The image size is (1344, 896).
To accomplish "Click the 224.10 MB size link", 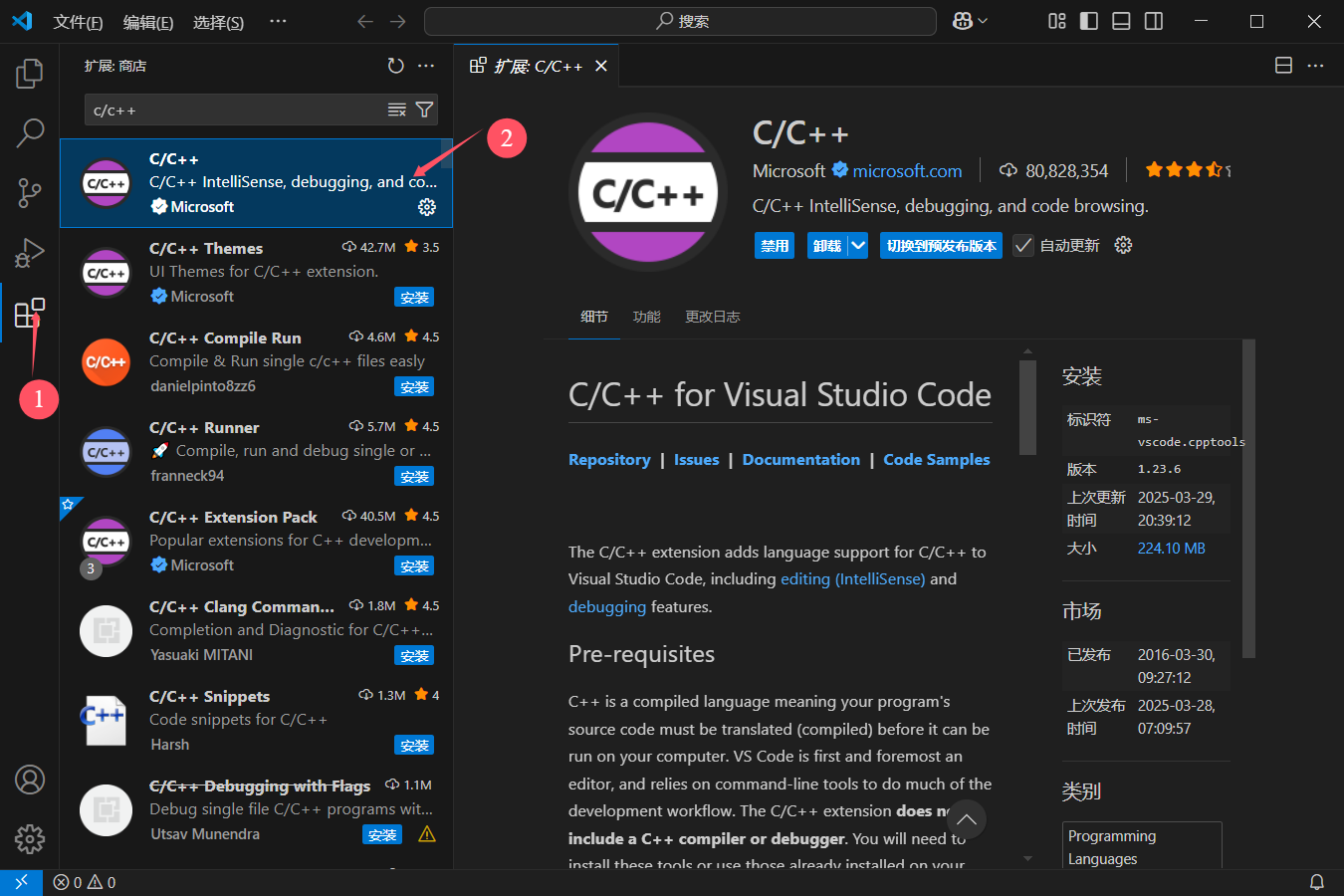I will [x=1171, y=548].
